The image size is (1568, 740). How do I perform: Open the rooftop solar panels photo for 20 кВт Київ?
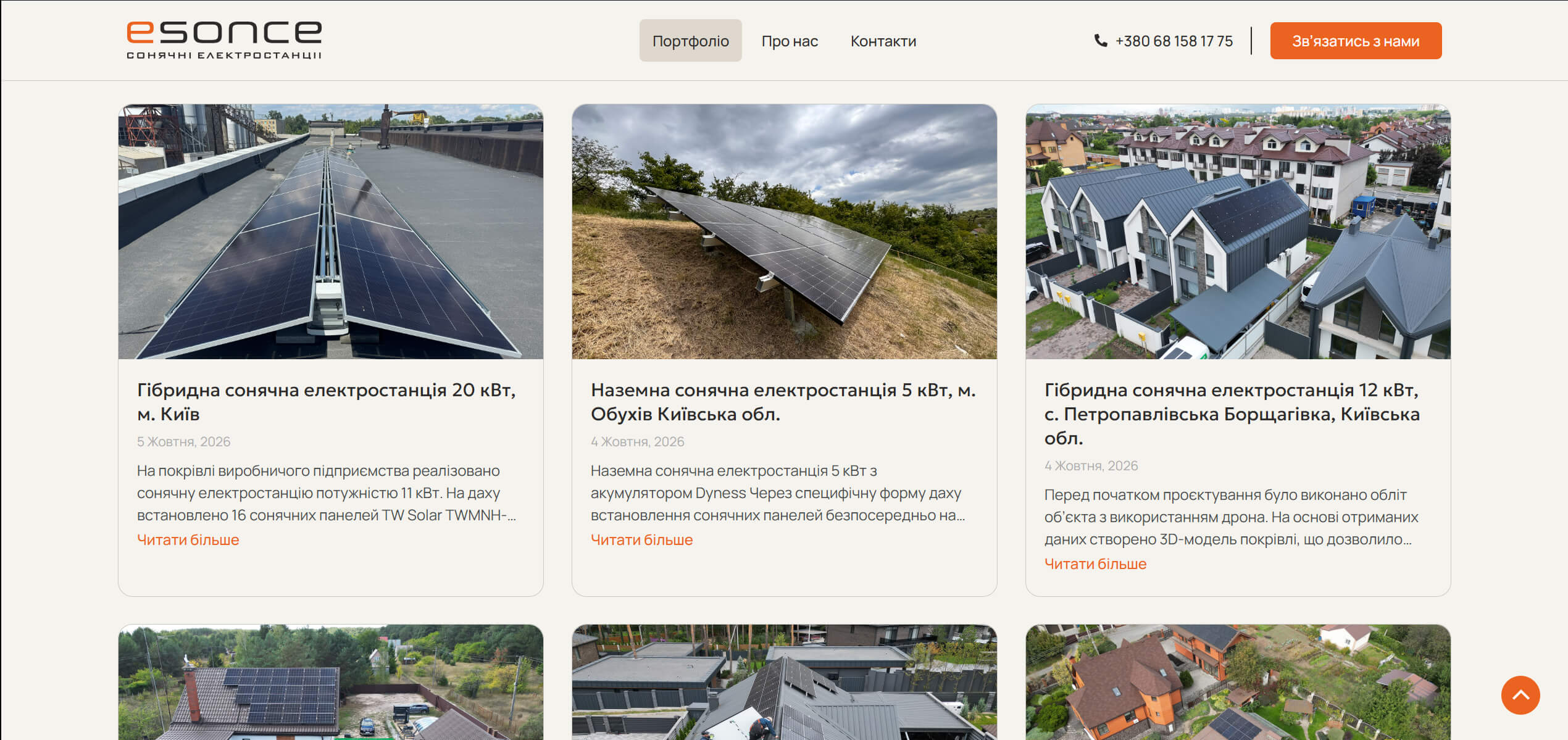[331, 231]
